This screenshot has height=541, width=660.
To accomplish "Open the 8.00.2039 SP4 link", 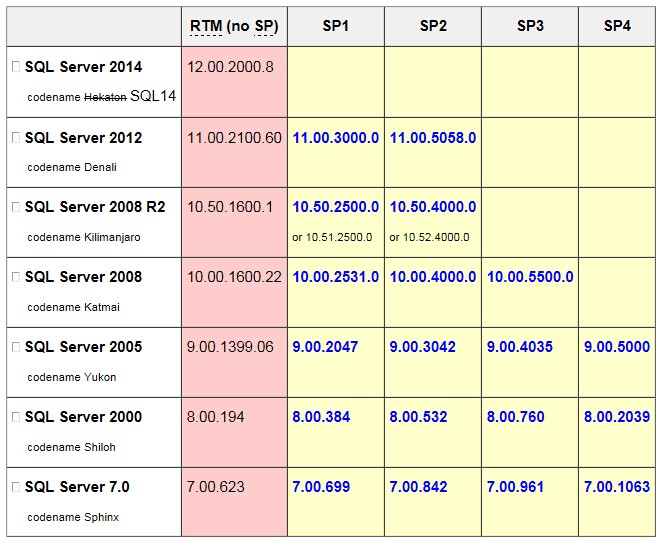I will 617,417.
